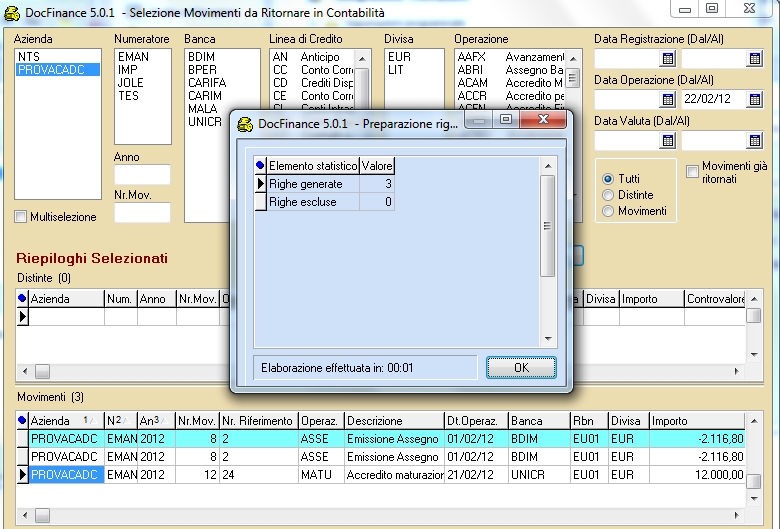Enable the Multiselezione checkbox
This screenshot has width=780, height=529.
click(21, 217)
